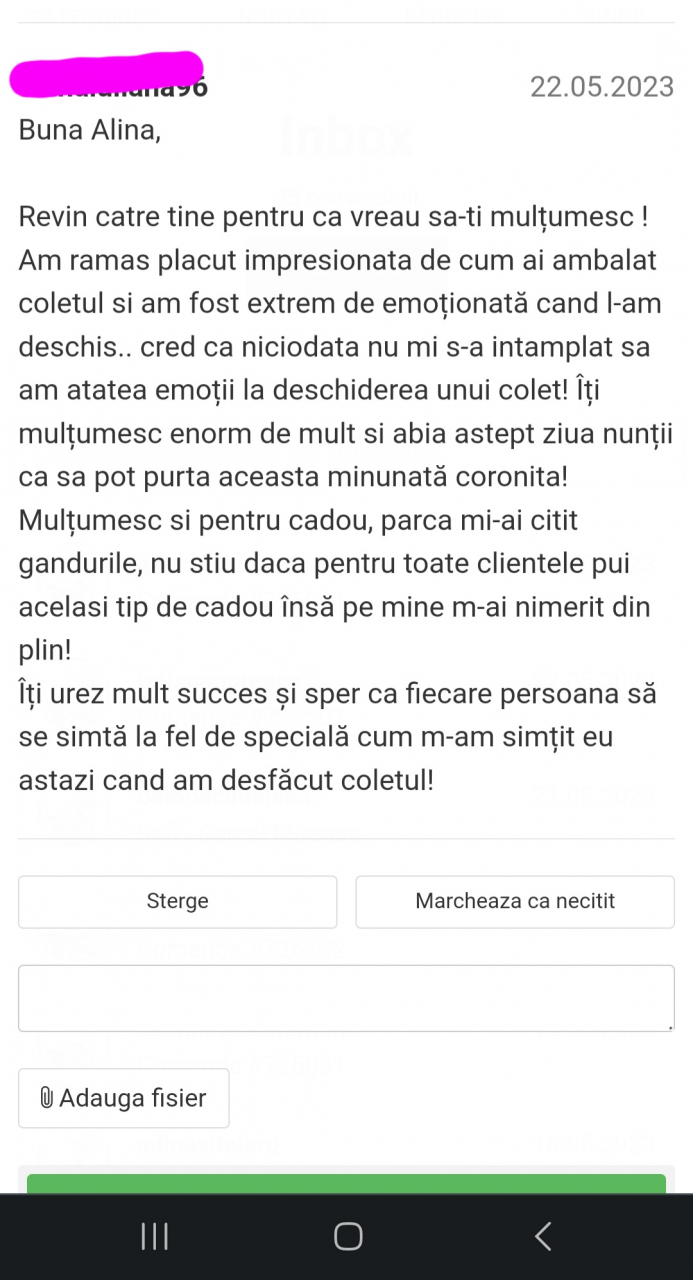Tap the line starting 'Mulțumesc si pentru cadou'
Image resolution: width=693 pixels, height=1280 pixels.
[298, 520]
